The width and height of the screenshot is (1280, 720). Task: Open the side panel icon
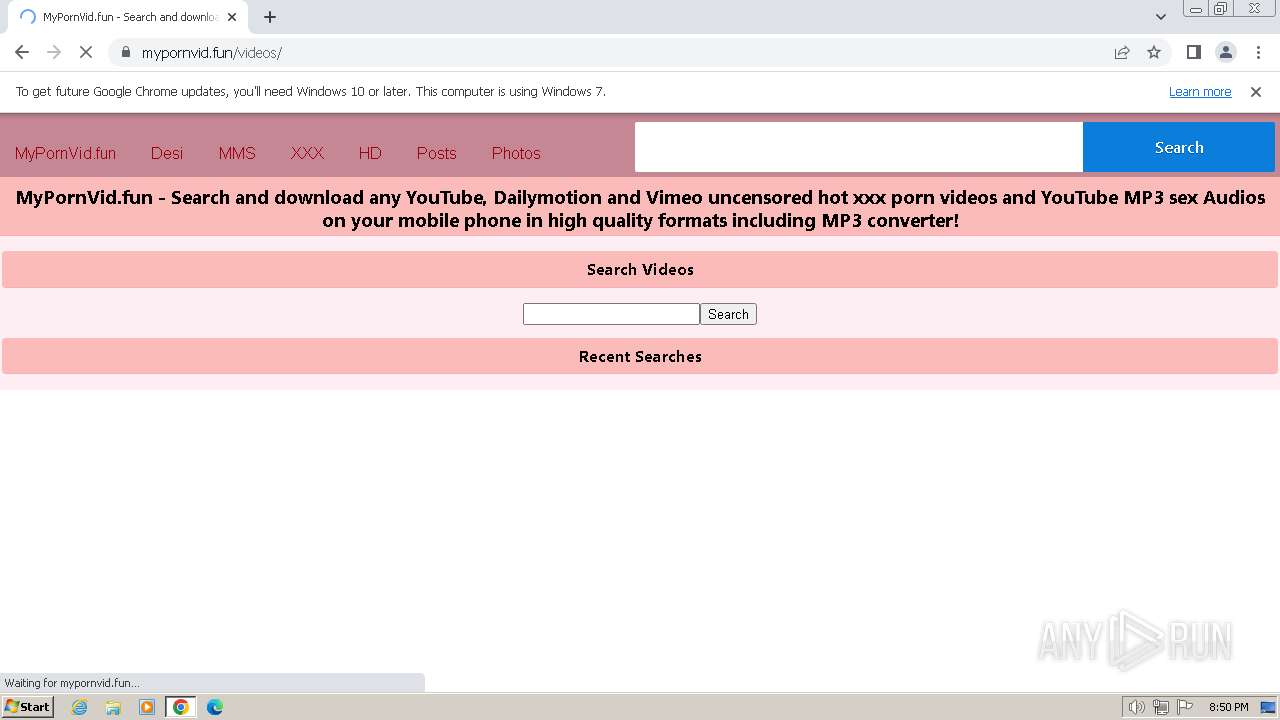(1193, 52)
